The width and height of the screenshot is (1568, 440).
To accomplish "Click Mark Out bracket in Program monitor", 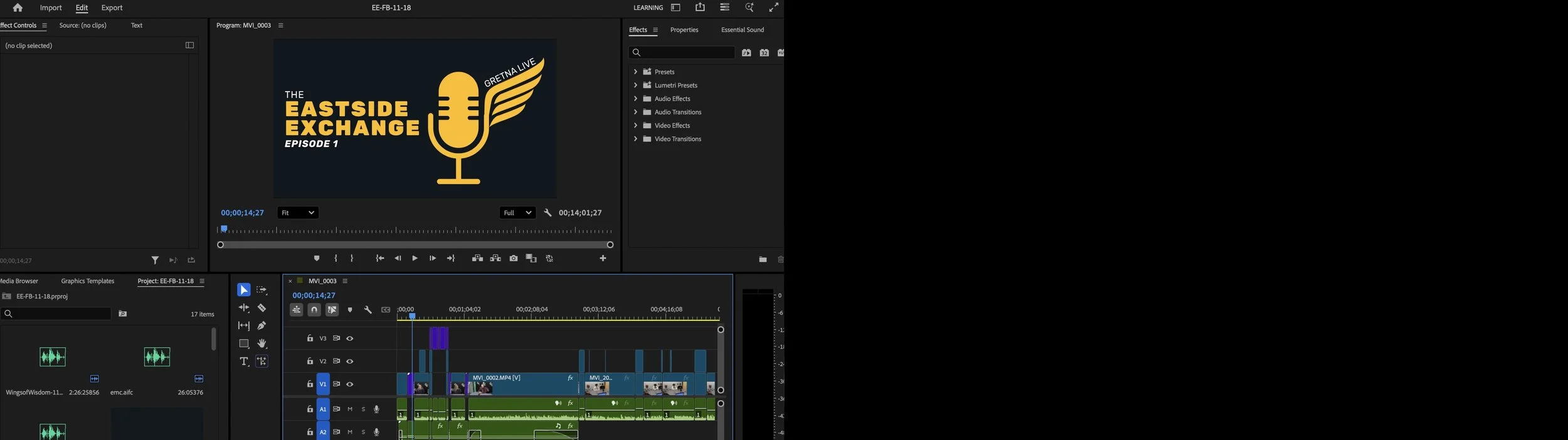I will click(x=352, y=259).
